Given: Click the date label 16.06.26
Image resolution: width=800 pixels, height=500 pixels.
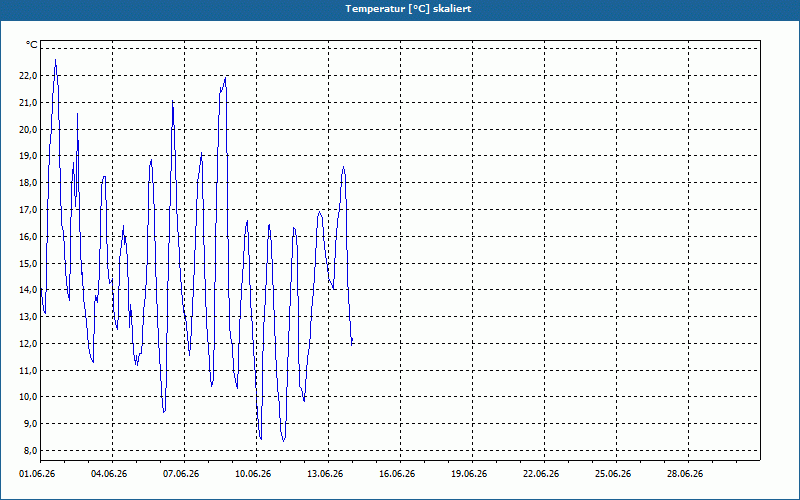Looking at the screenshot, I should point(397,474).
